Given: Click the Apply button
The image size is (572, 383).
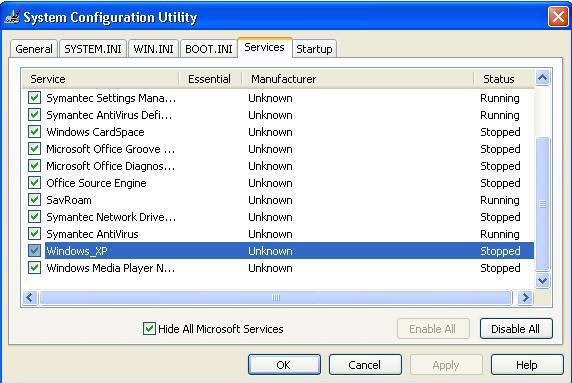Looking at the screenshot, I should [446, 365].
